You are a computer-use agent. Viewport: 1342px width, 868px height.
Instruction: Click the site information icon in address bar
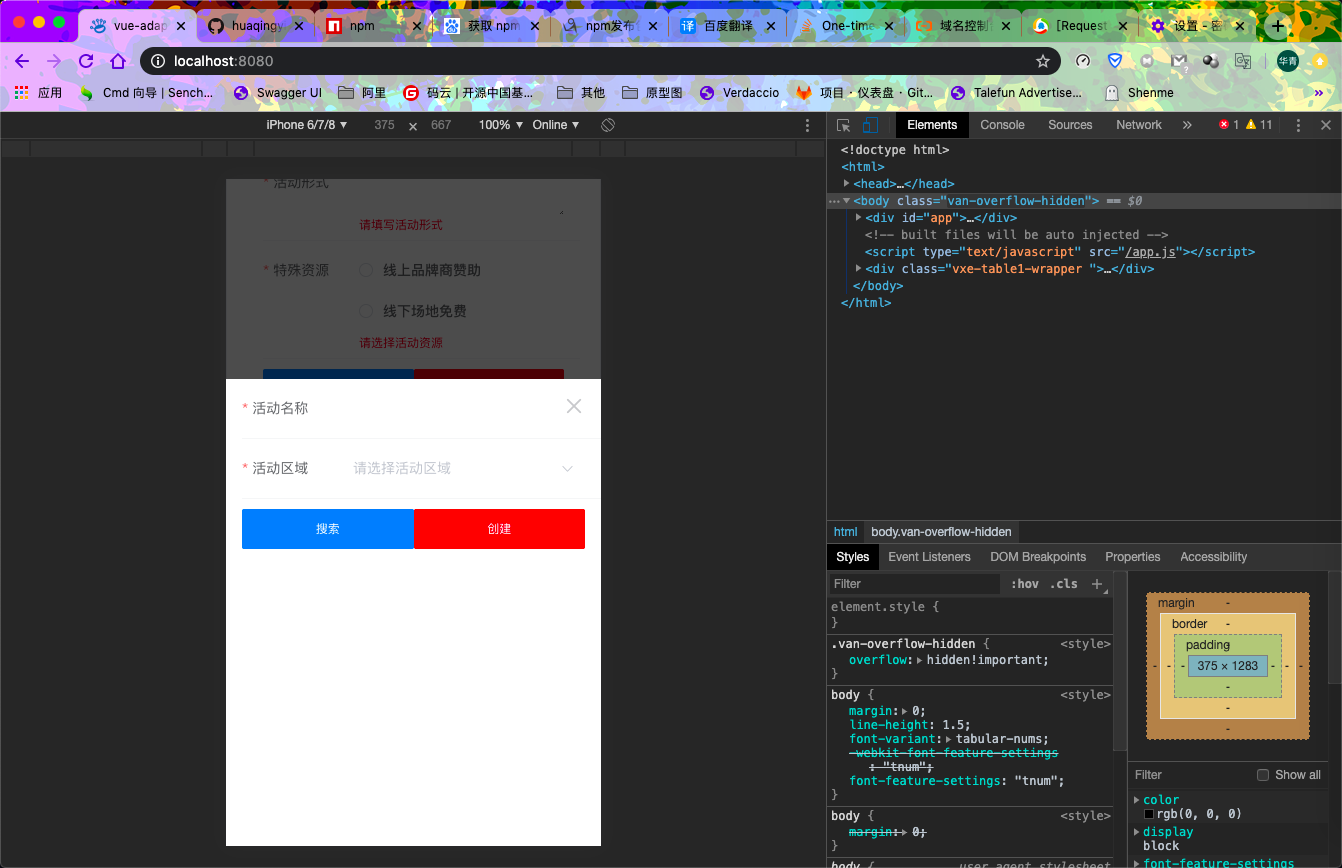(158, 61)
